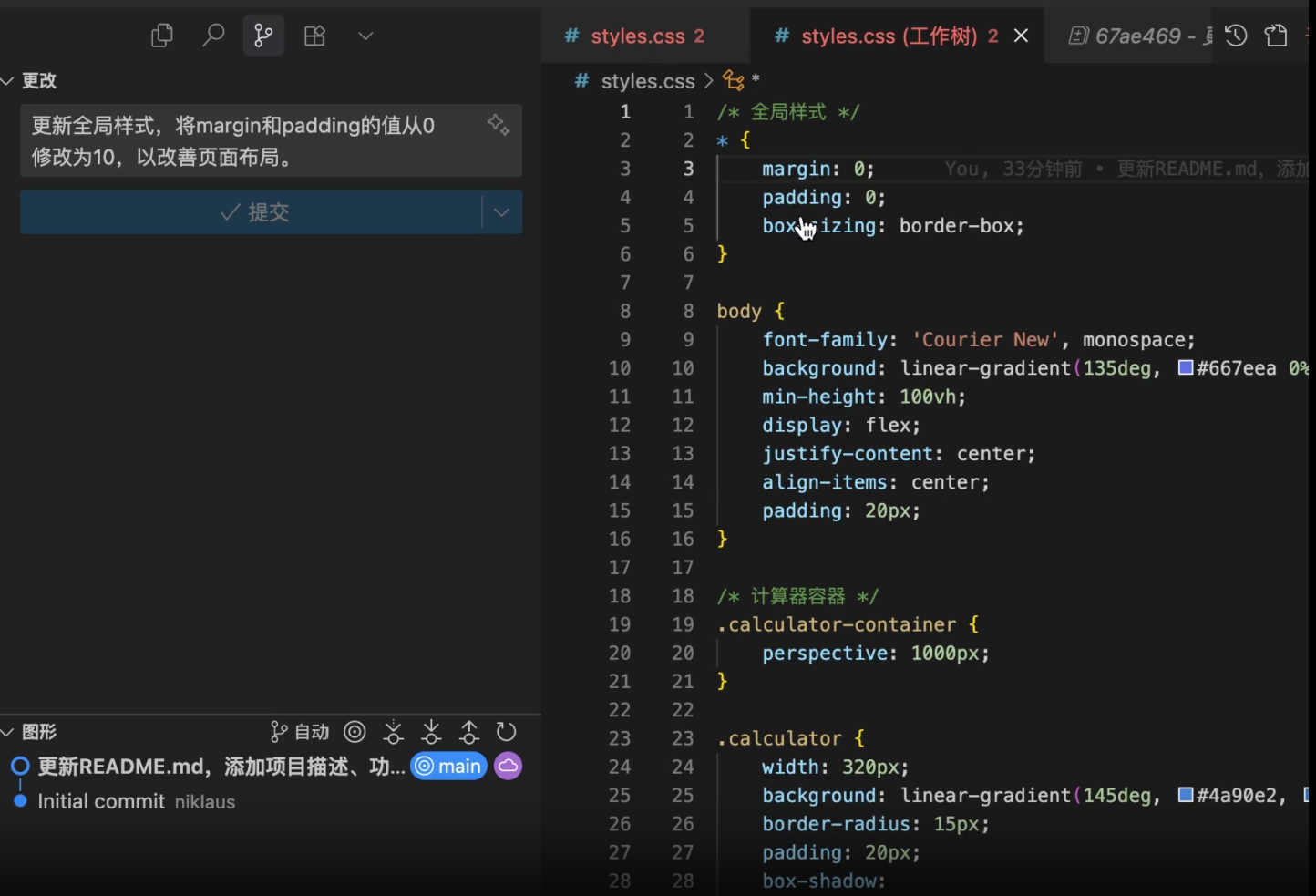Click the main branch badge
1316x896 pixels.
(448, 766)
